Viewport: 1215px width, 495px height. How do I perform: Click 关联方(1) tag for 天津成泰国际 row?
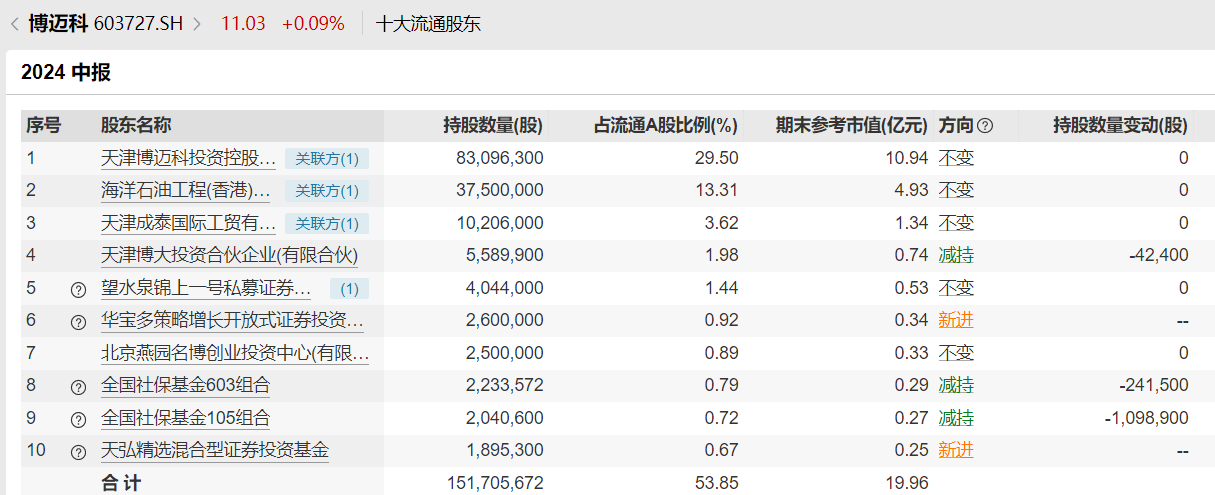click(x=327, y=223)
